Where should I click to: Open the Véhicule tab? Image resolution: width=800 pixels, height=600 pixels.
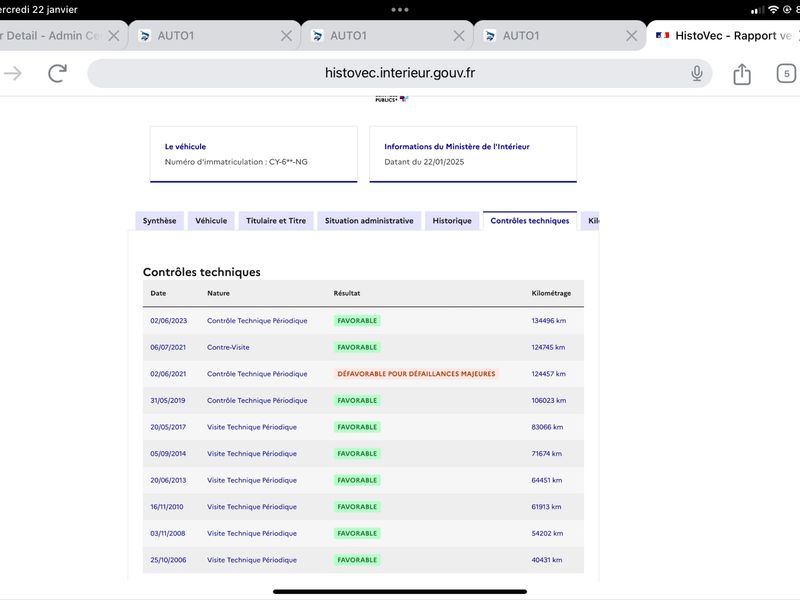[211, 221]
